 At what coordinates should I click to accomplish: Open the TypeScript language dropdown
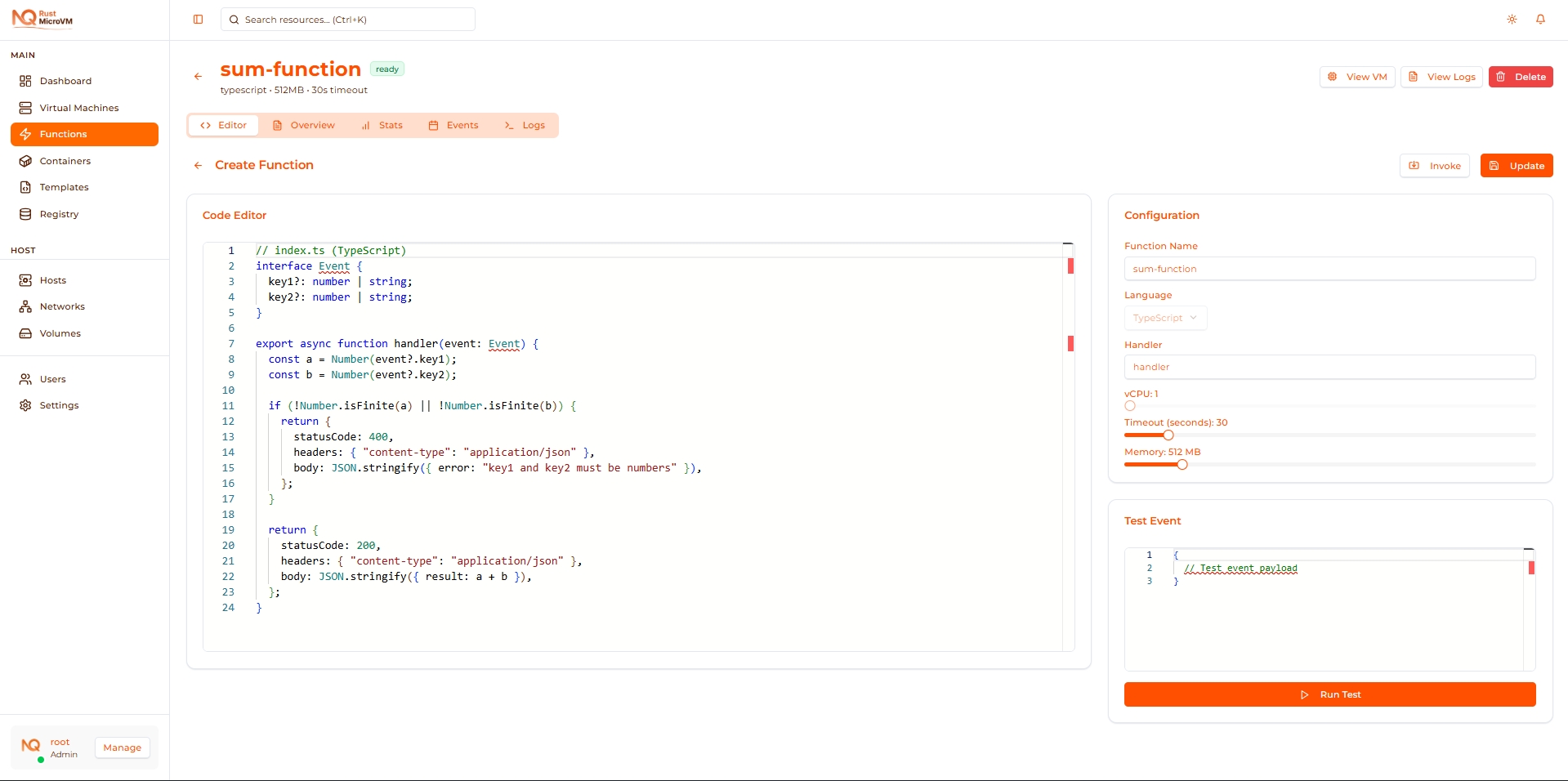pos(1165,318)
